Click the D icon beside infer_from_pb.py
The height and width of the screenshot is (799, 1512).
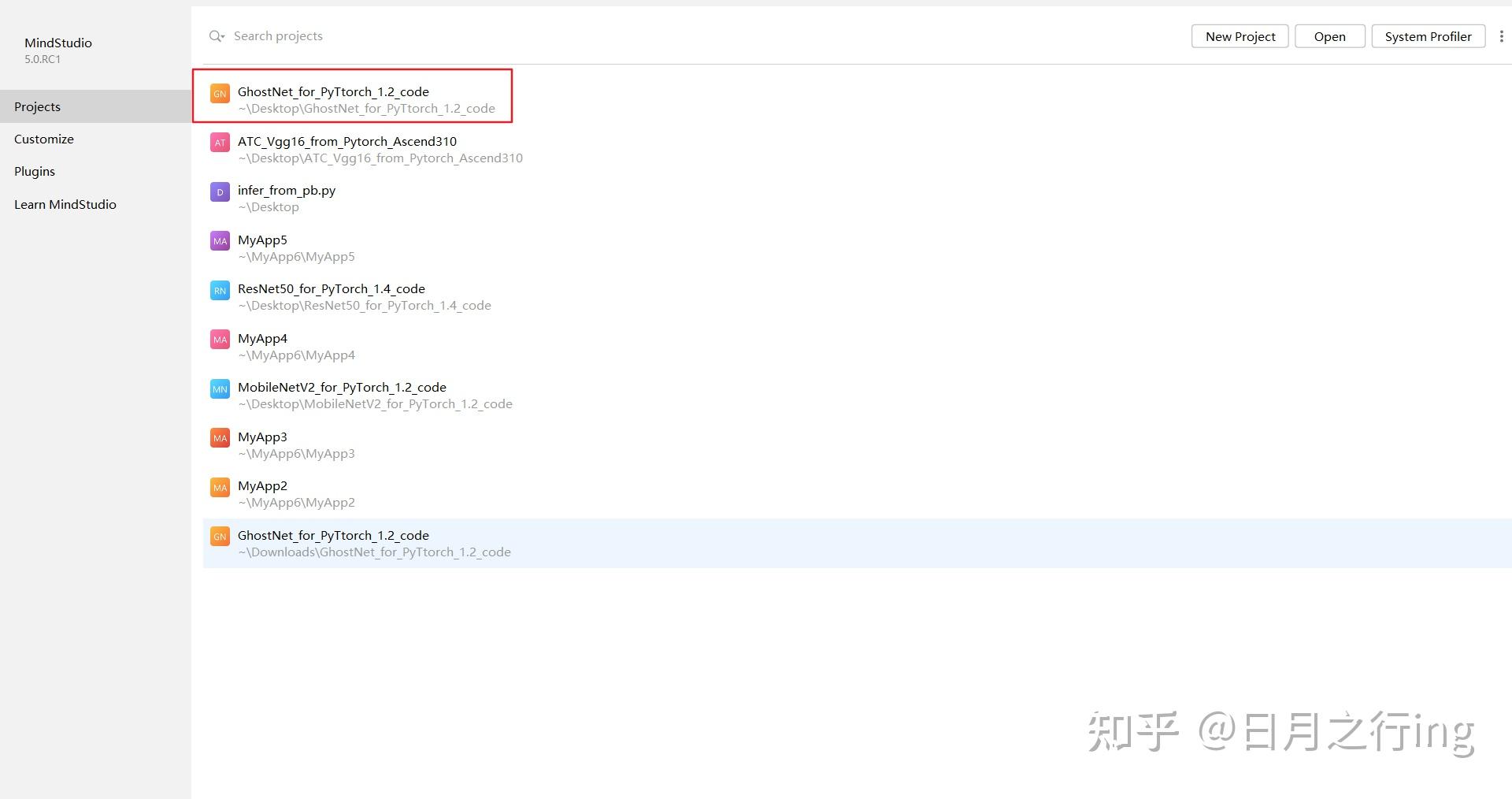220,191
